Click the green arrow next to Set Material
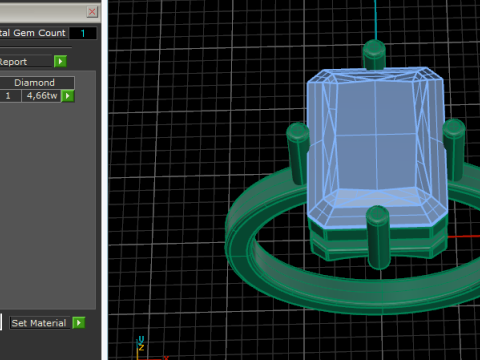 click(79, 323)
